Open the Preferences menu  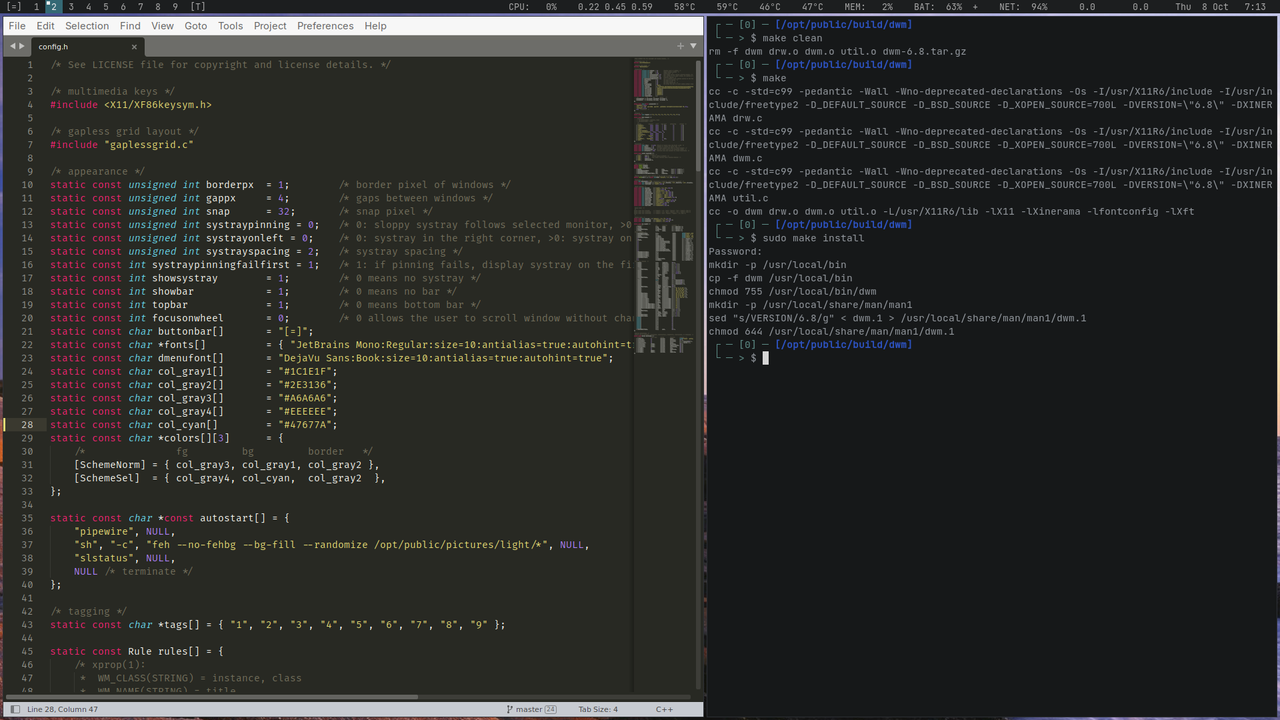325,26
